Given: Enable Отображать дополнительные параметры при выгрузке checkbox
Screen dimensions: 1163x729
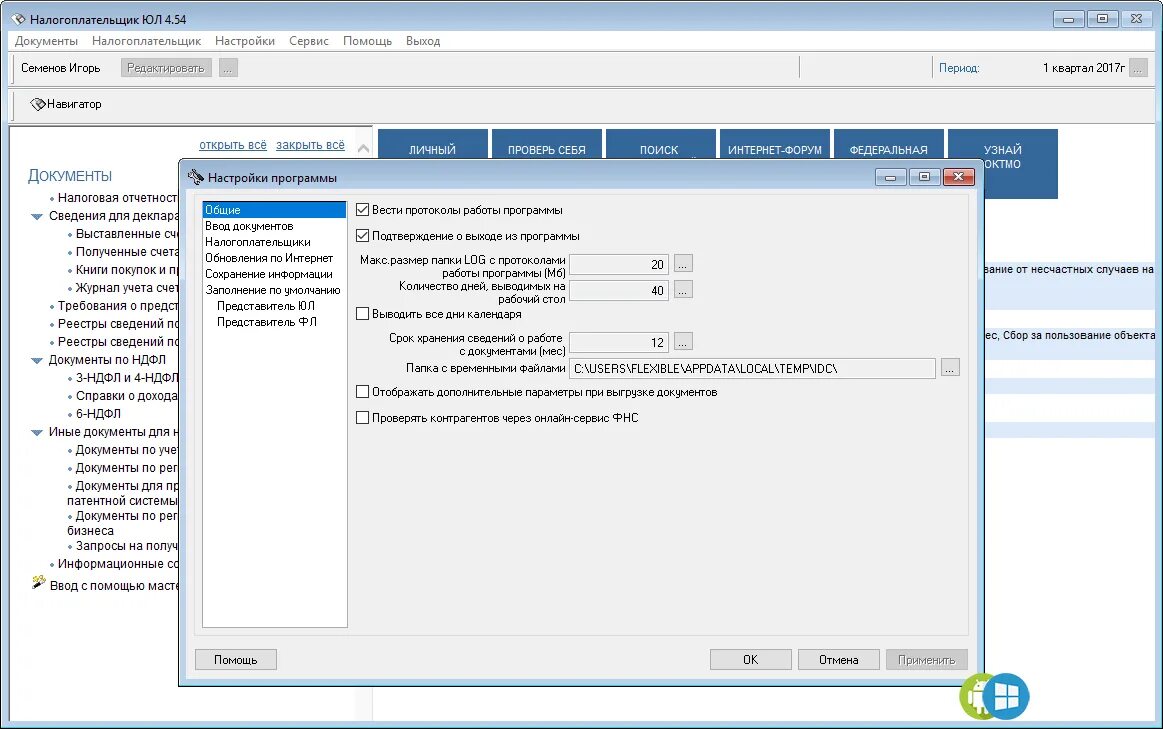Looking at the screenshot, I should click(363, 392).
